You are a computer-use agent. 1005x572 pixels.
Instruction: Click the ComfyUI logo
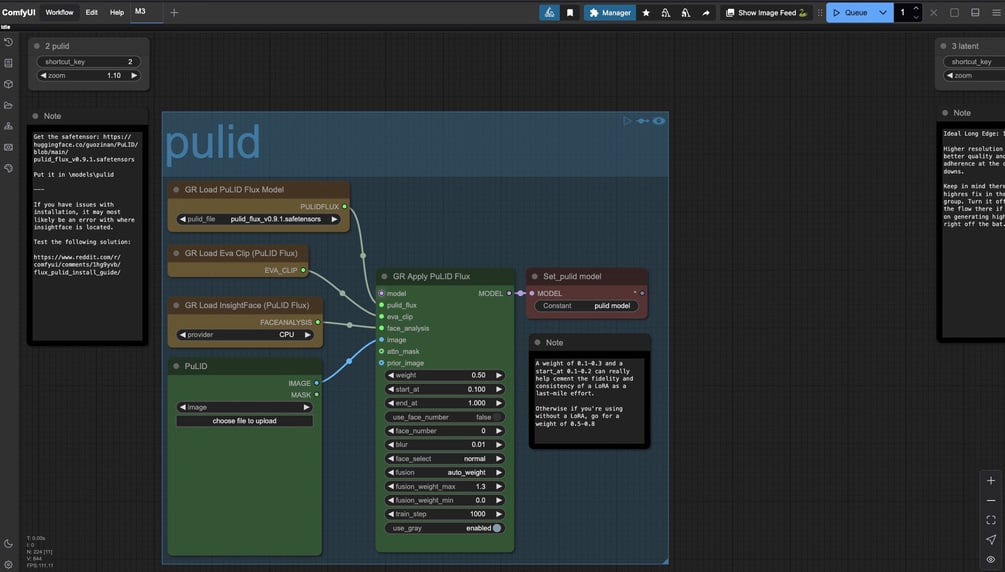(x=19, y=12)
